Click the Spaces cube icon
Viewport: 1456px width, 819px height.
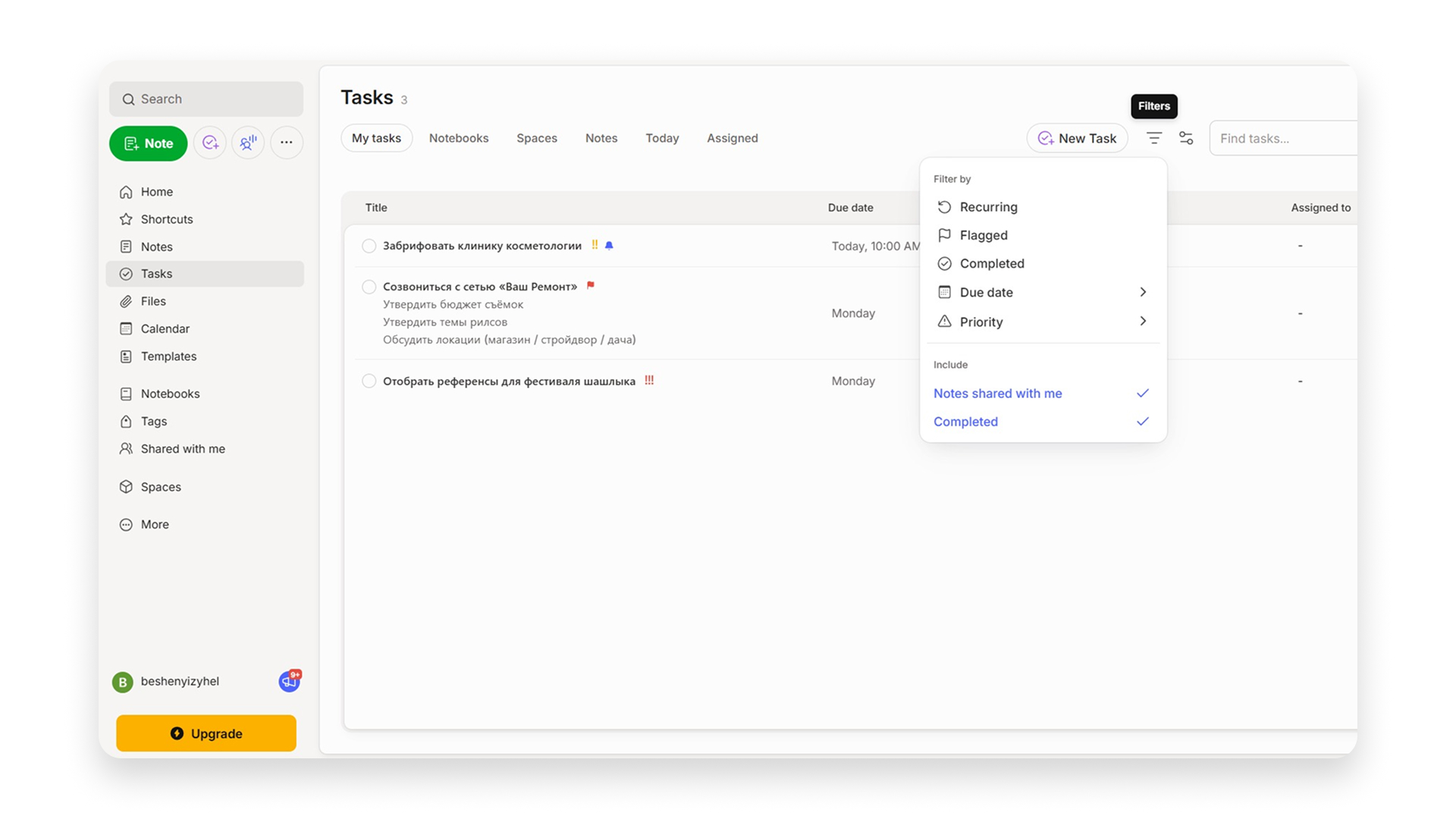coord(126,487)
